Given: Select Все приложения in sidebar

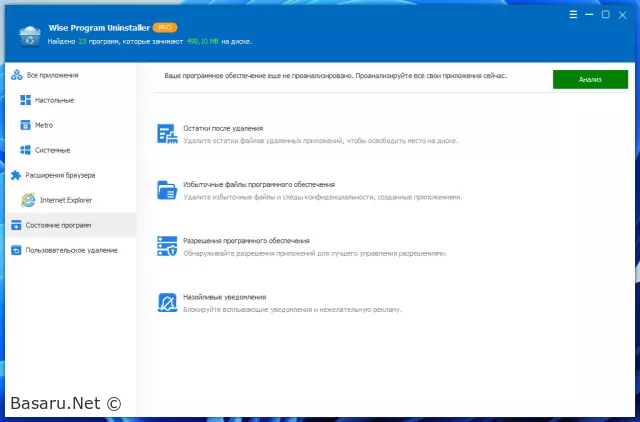Looking at the screenshot, I should tap(71, 75).
